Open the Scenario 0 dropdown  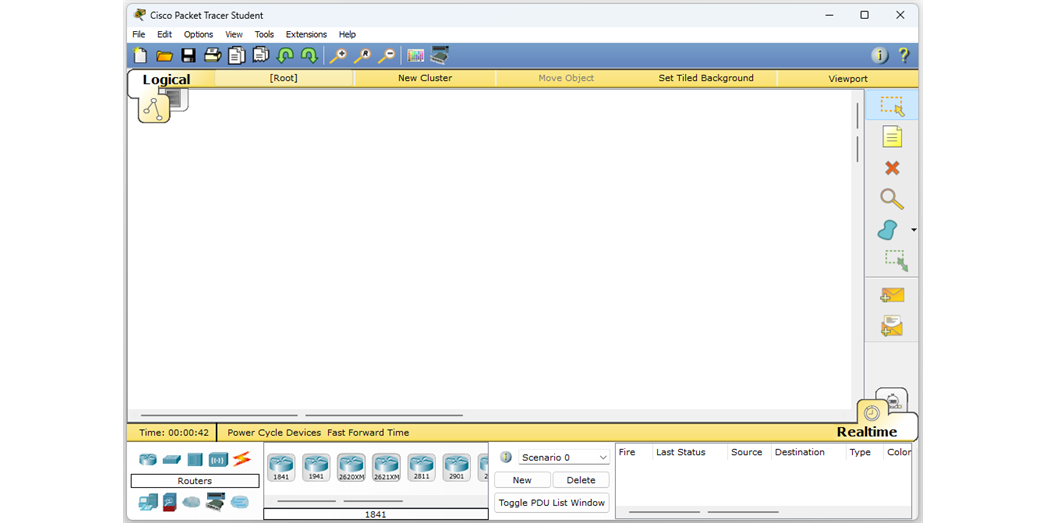point(564,457)
